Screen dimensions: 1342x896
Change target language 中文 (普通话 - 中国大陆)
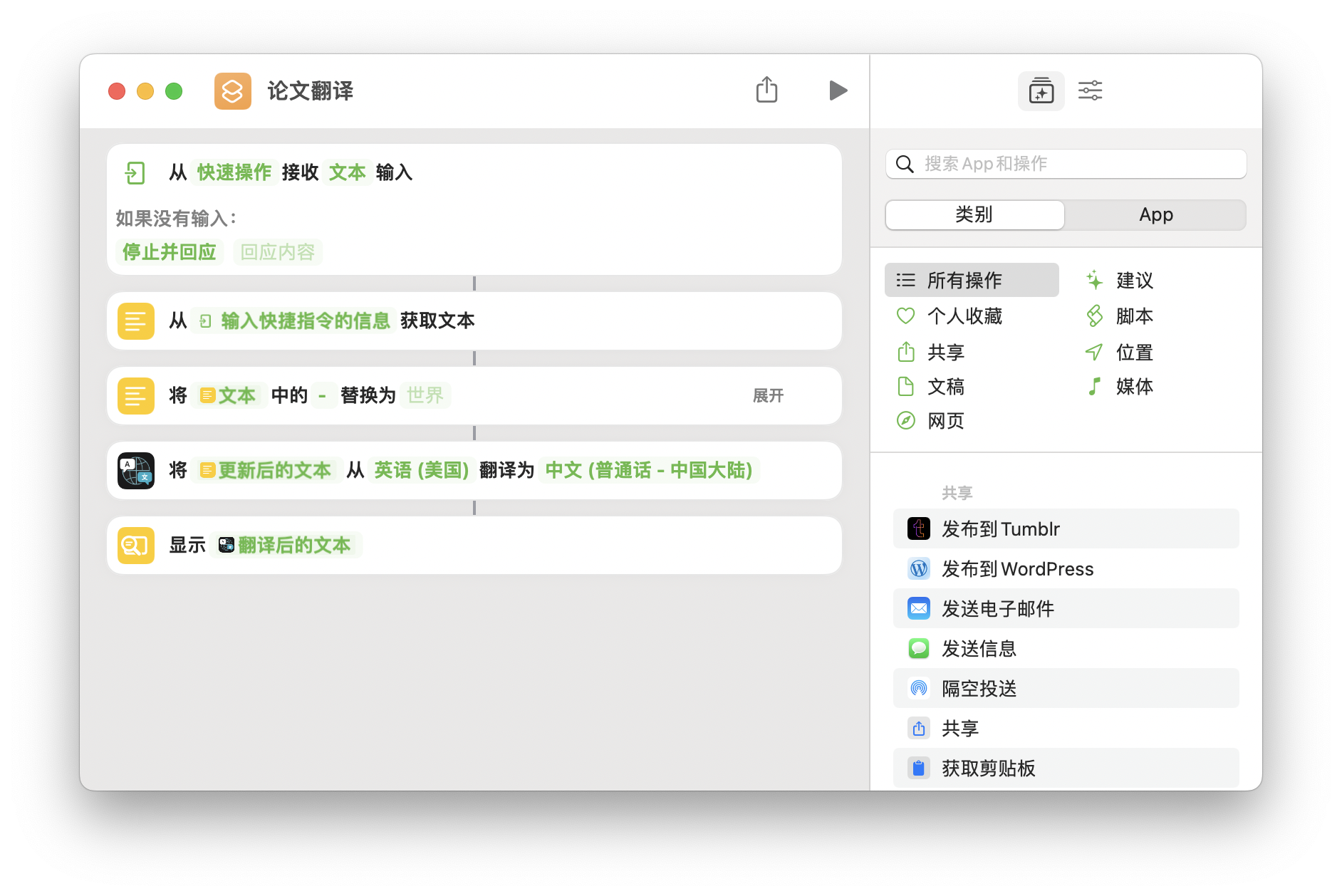tap(649, 470)
